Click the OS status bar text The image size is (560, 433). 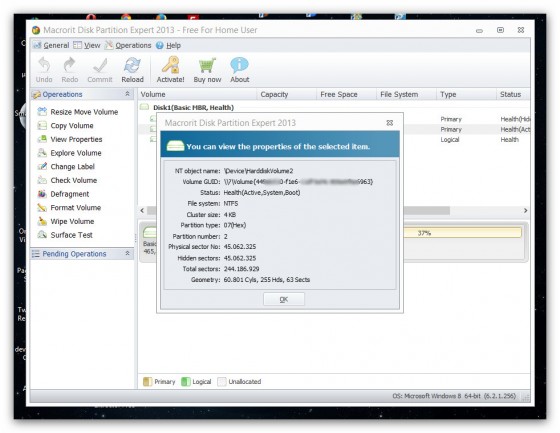click(x=454, y=396)
